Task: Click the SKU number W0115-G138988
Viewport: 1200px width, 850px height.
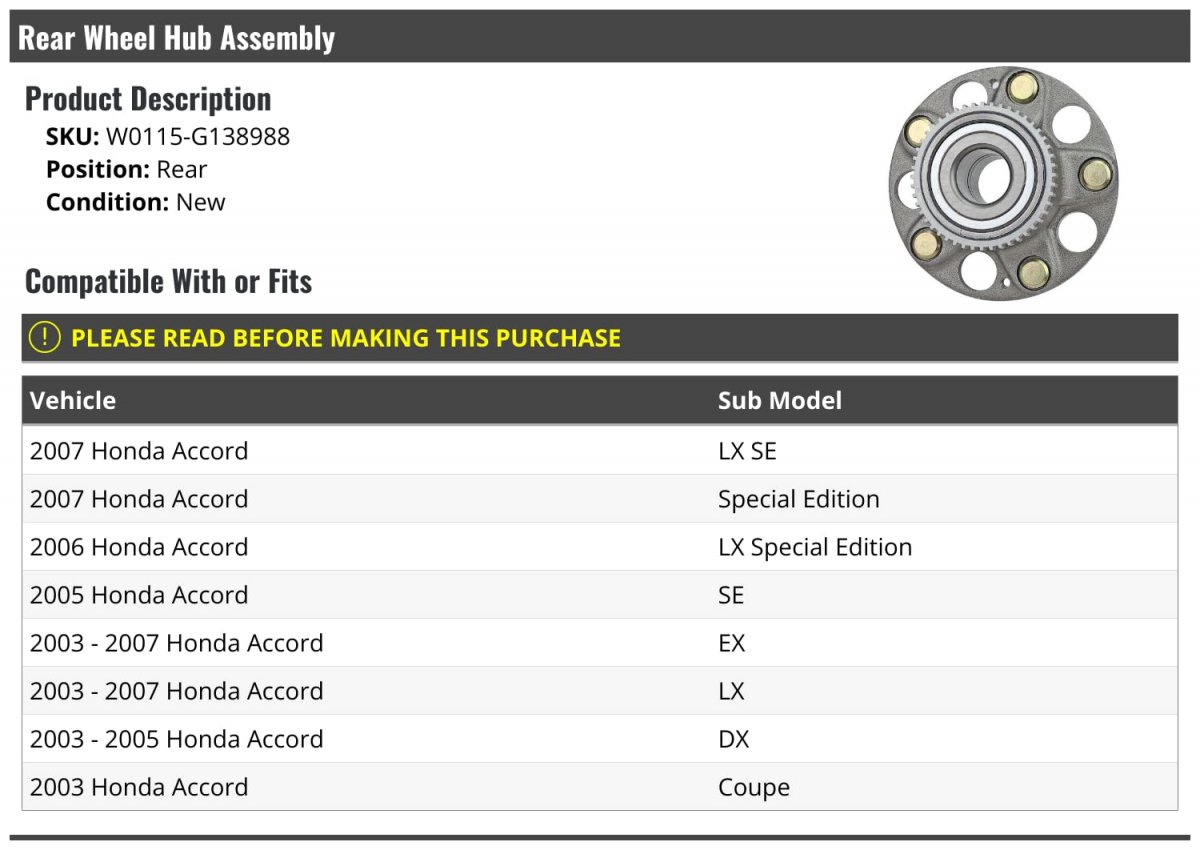Action: point(198,137)
